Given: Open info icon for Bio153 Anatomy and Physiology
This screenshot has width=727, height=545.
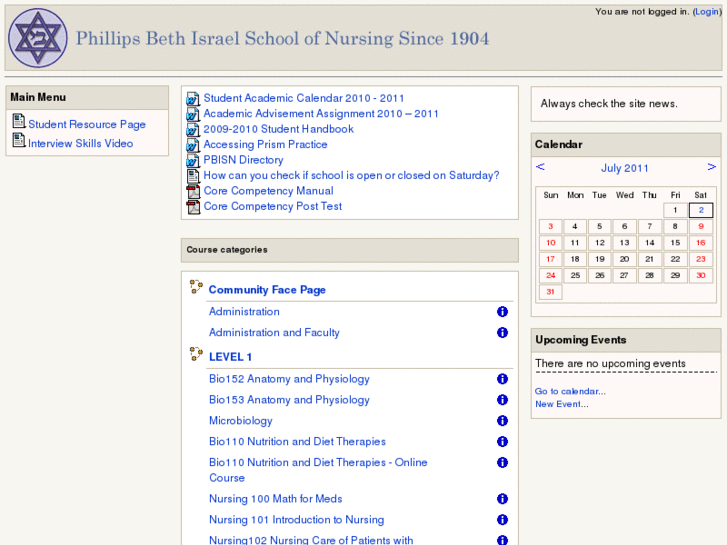Looking at the screenshot, I should coord(502,400).
